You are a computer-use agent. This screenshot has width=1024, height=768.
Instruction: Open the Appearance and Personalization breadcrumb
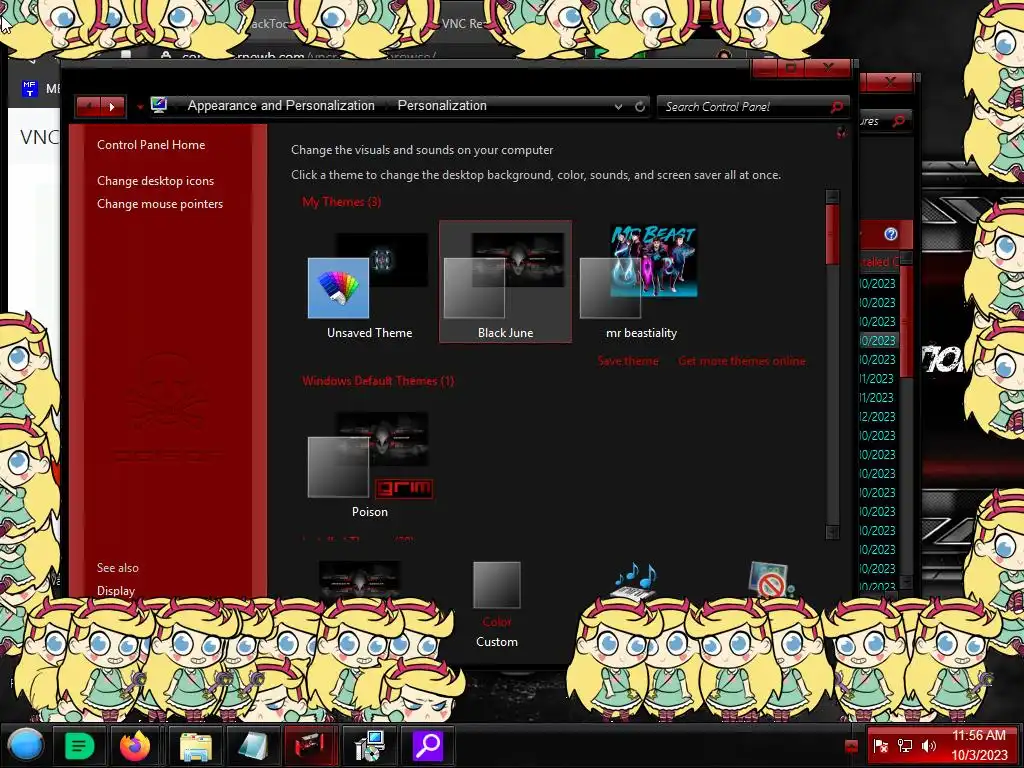pos(281,105)
